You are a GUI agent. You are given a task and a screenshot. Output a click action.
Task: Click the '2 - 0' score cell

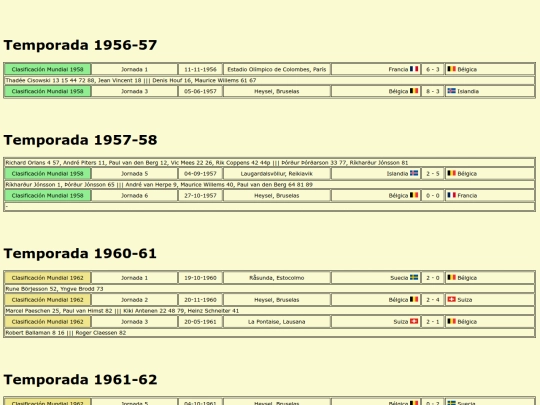point(433,278)
